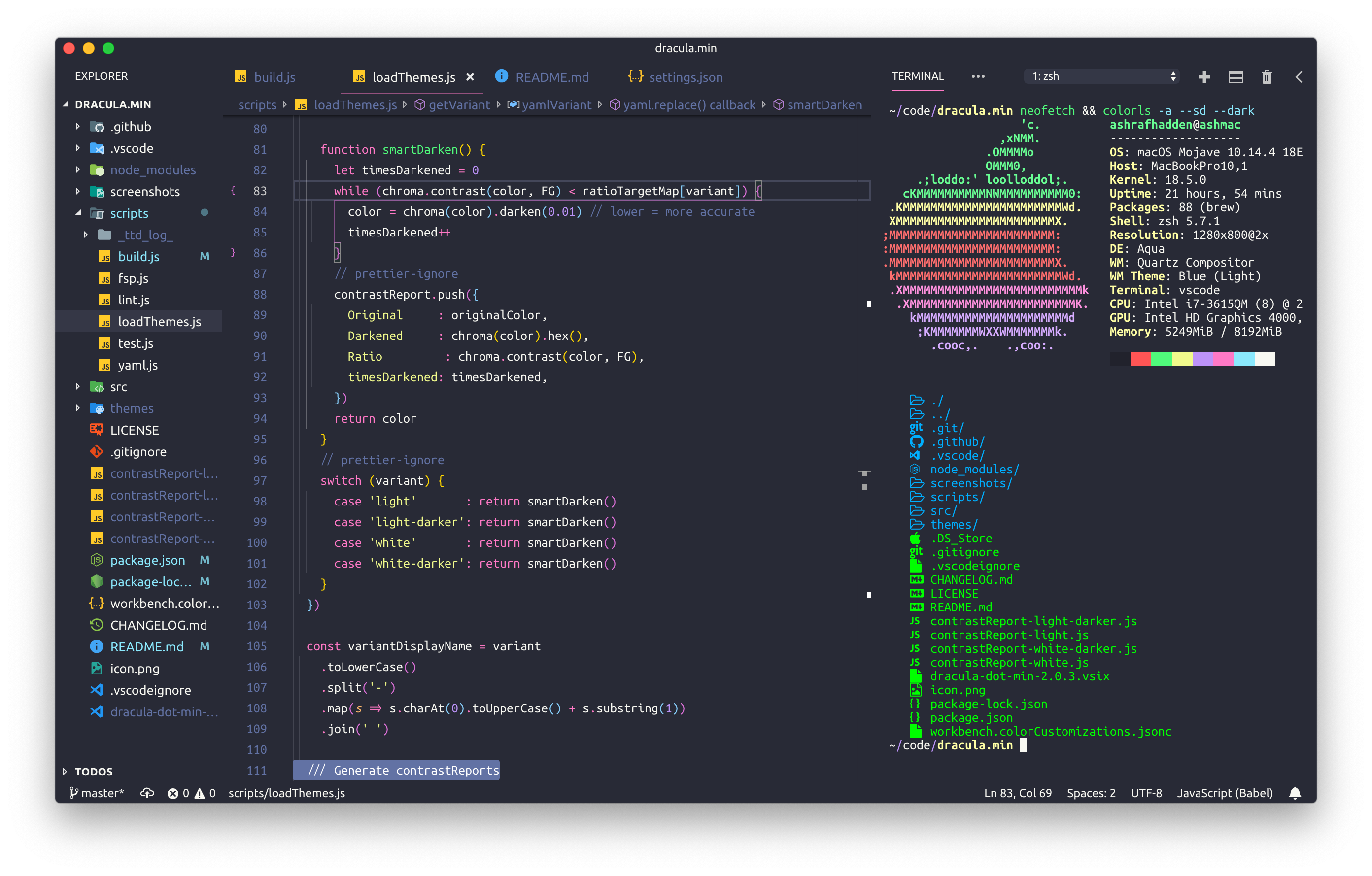This screenshot has width=1372, height=876.
Task: Toggle the 'themes' folder in explorer
Action: tap(130, 407)
